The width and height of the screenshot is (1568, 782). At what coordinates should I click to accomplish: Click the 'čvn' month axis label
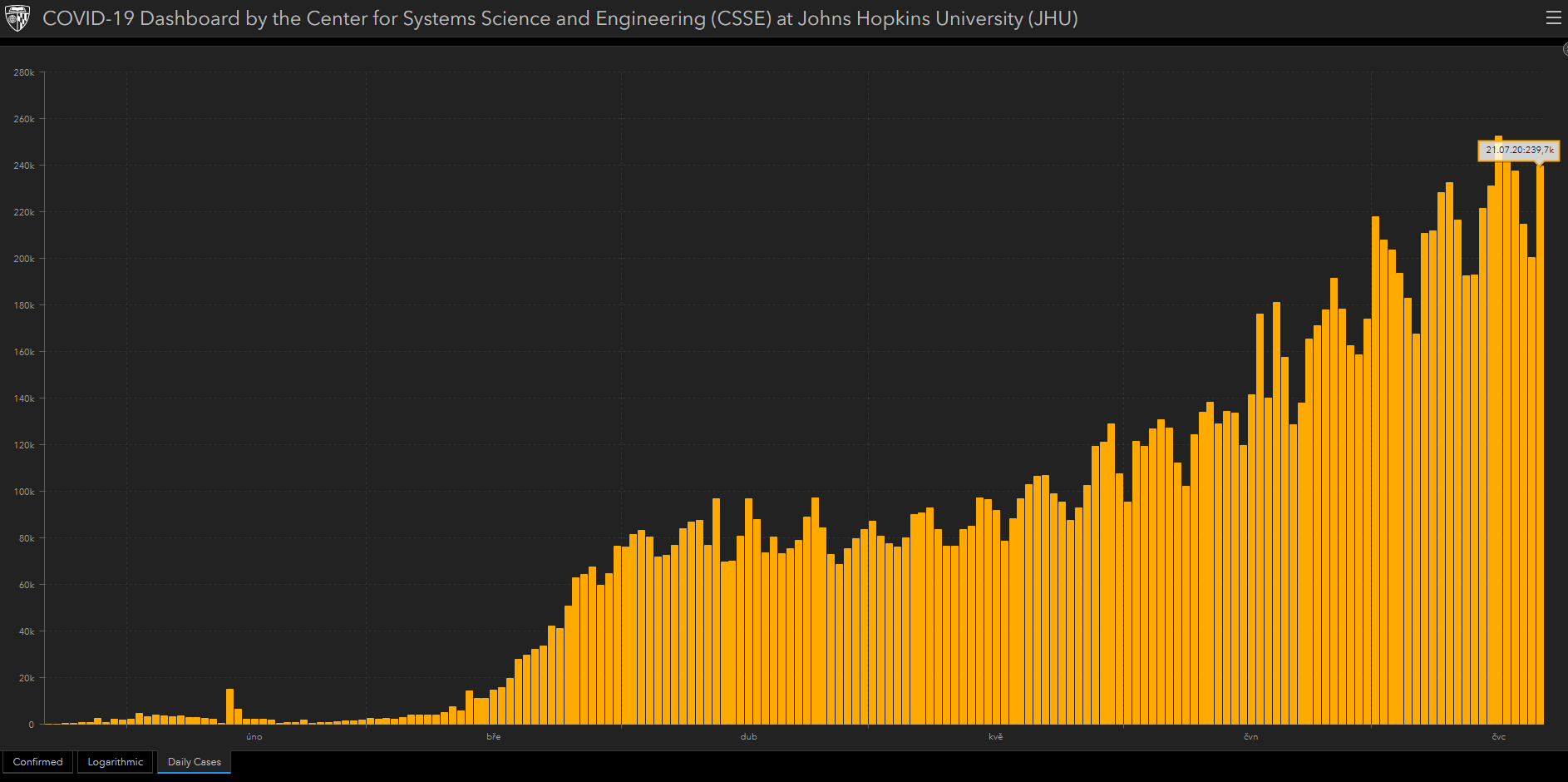tap(1251, 737)
